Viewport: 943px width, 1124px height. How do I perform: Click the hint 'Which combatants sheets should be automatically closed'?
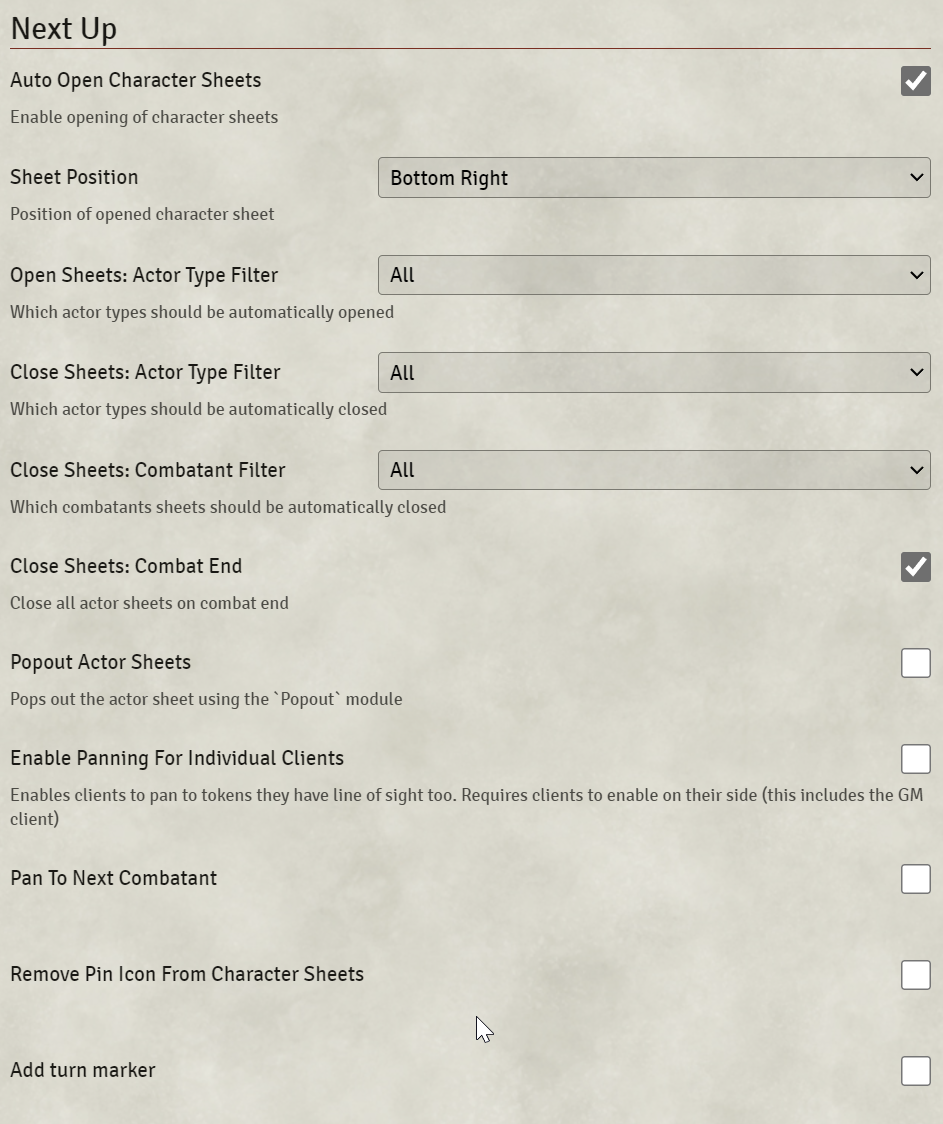coord(228,507)
